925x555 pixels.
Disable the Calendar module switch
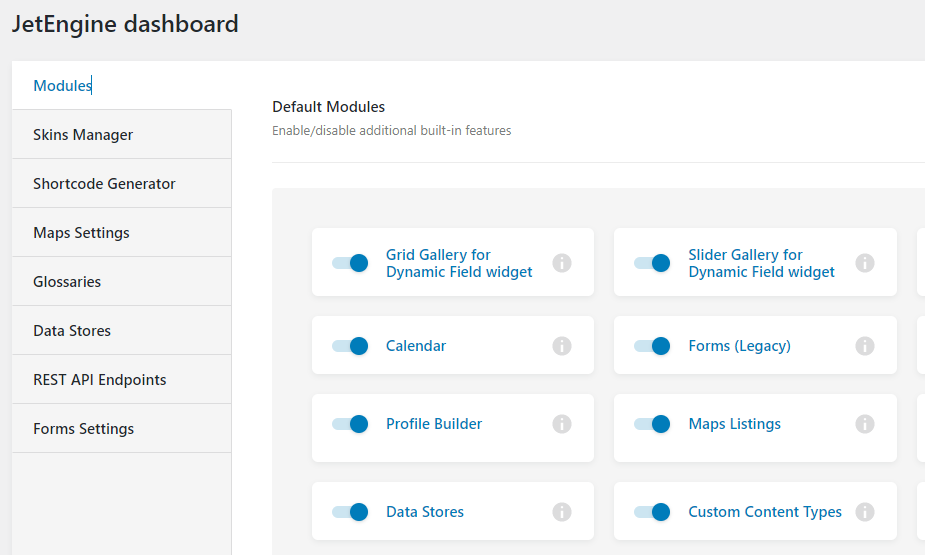[350, 346]
